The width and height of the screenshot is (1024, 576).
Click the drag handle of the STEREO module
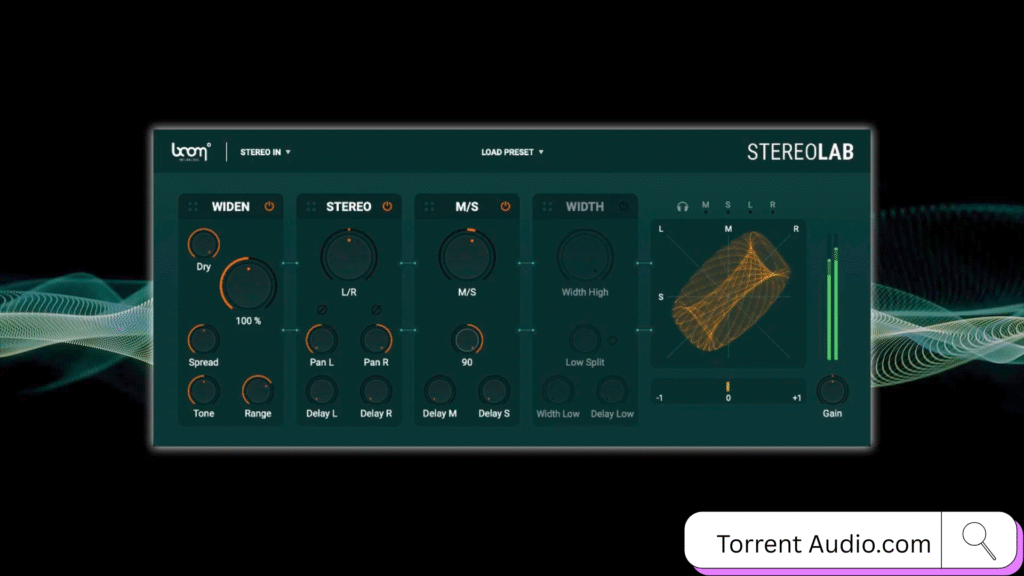click(311, 207)
